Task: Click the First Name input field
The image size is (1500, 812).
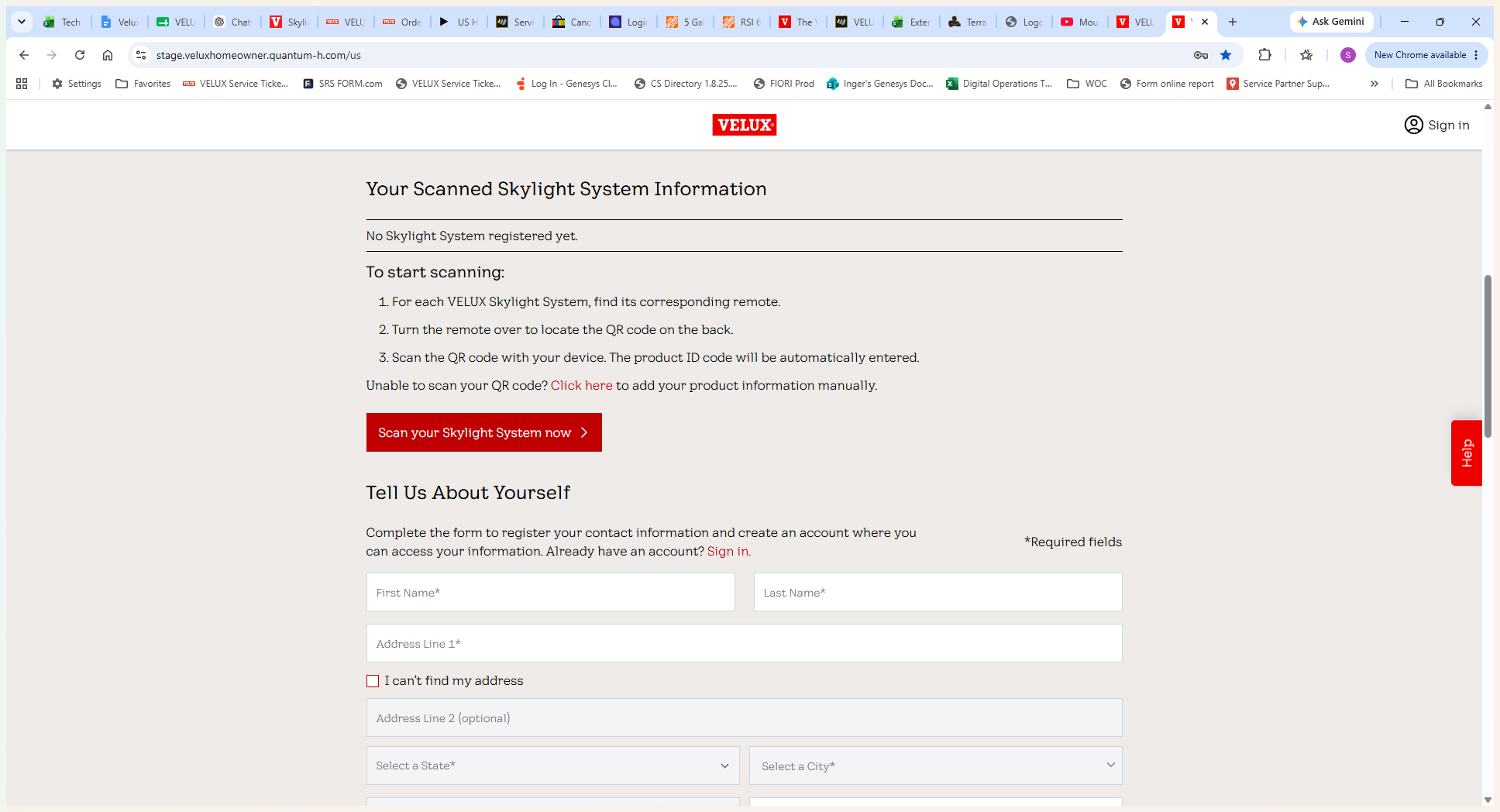Action: [x=550, y=592]
